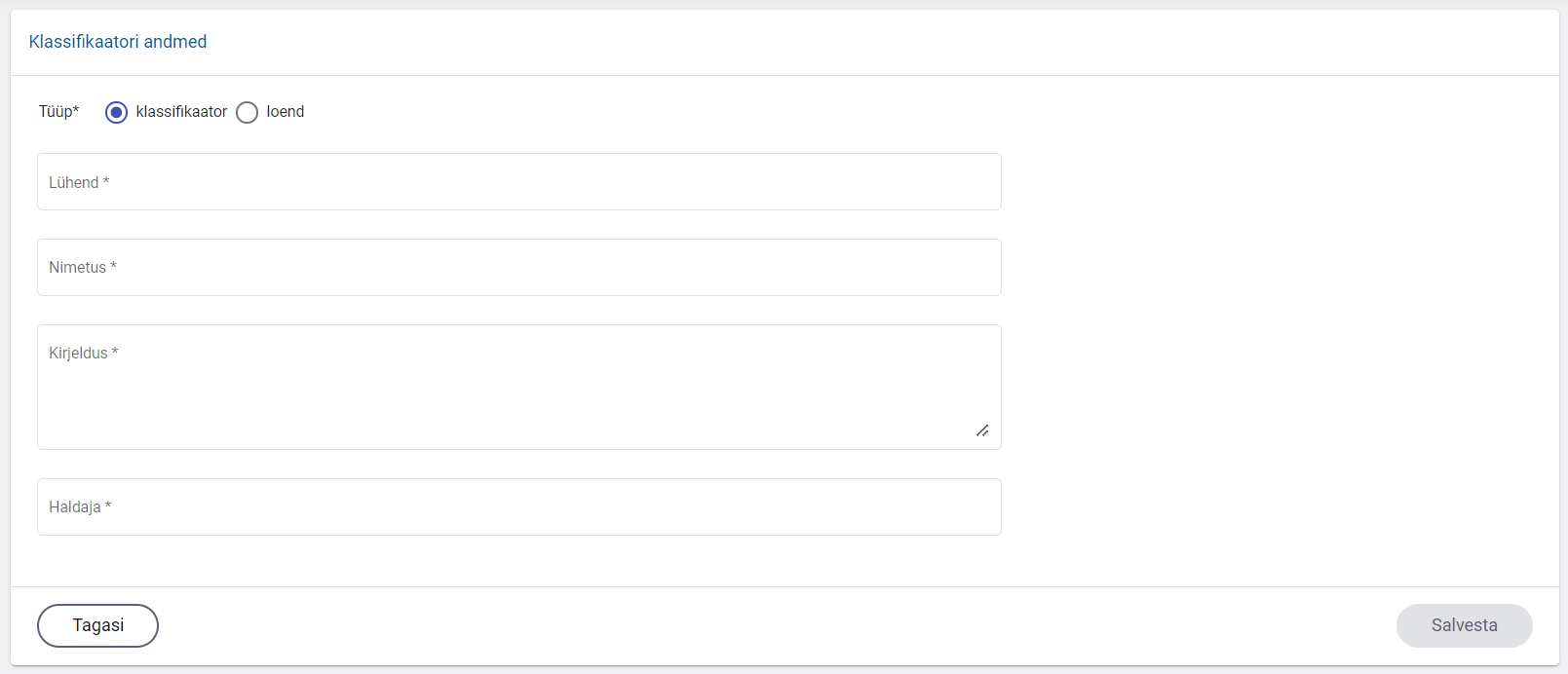The width and height of the screenshot is (1568, 674).
Task: Select the loend radio button circle
Action: (x=248, y=112)
